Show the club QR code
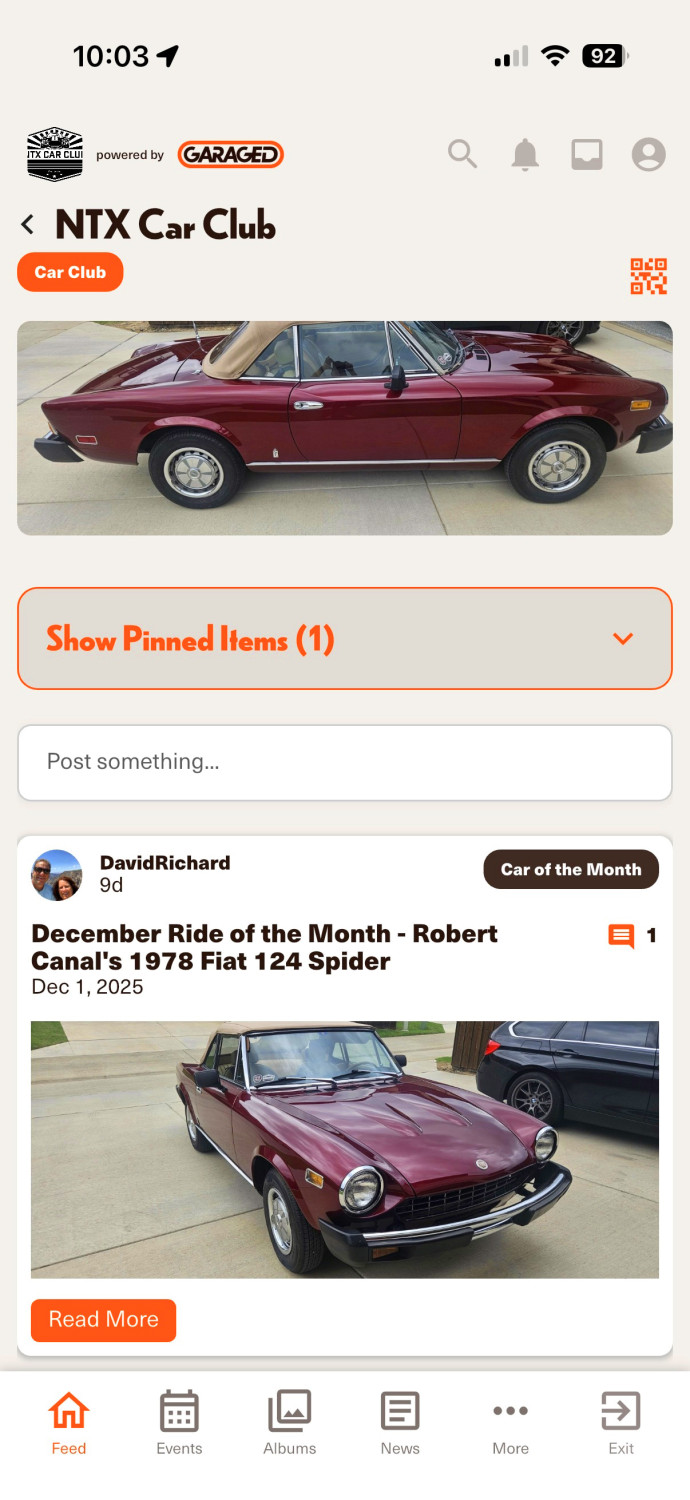 coord(648,276)
